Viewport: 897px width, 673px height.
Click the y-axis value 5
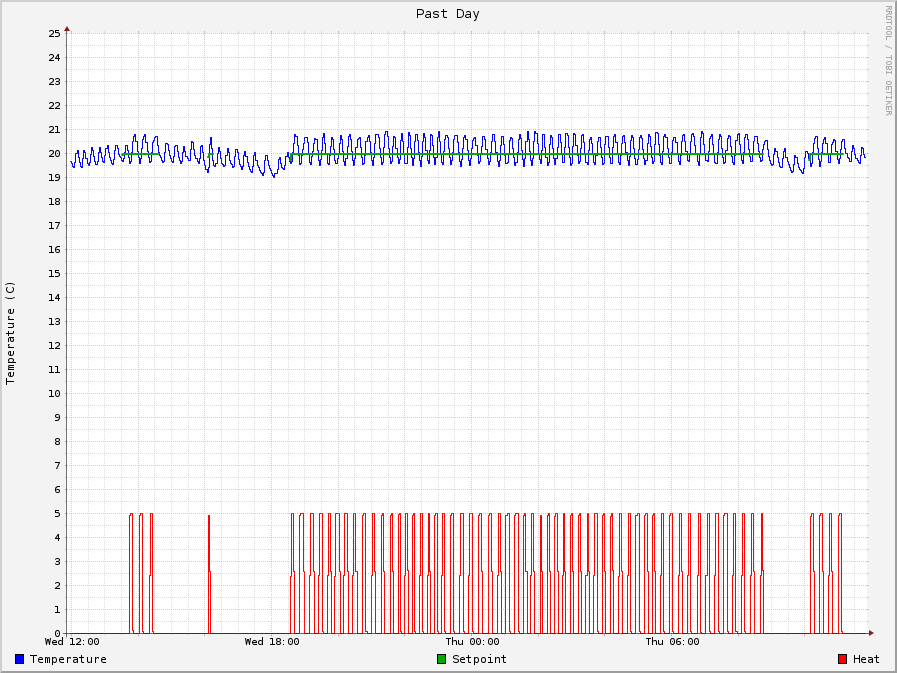[x=57, y=514]
